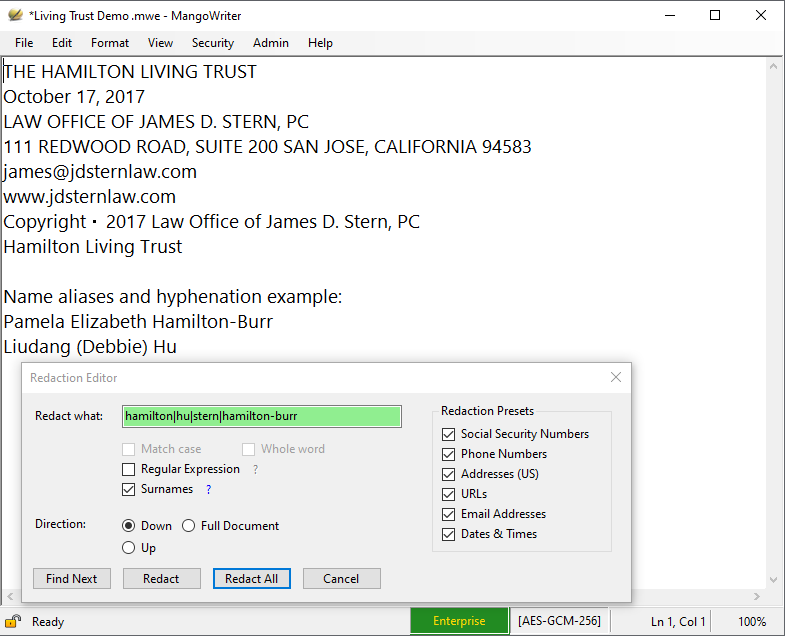Click the MangoWriter app icon in title bar

[x=15, y=16]
